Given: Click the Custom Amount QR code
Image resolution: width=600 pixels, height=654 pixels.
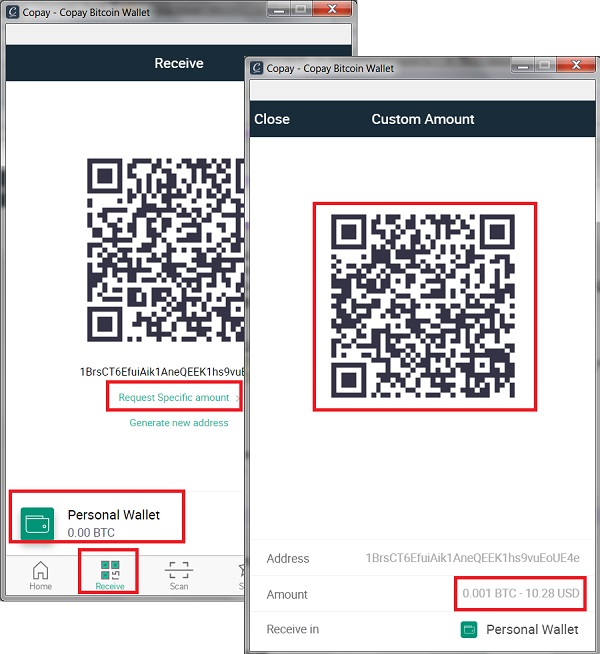Looking at the screenshot, I should coord(423,306).
